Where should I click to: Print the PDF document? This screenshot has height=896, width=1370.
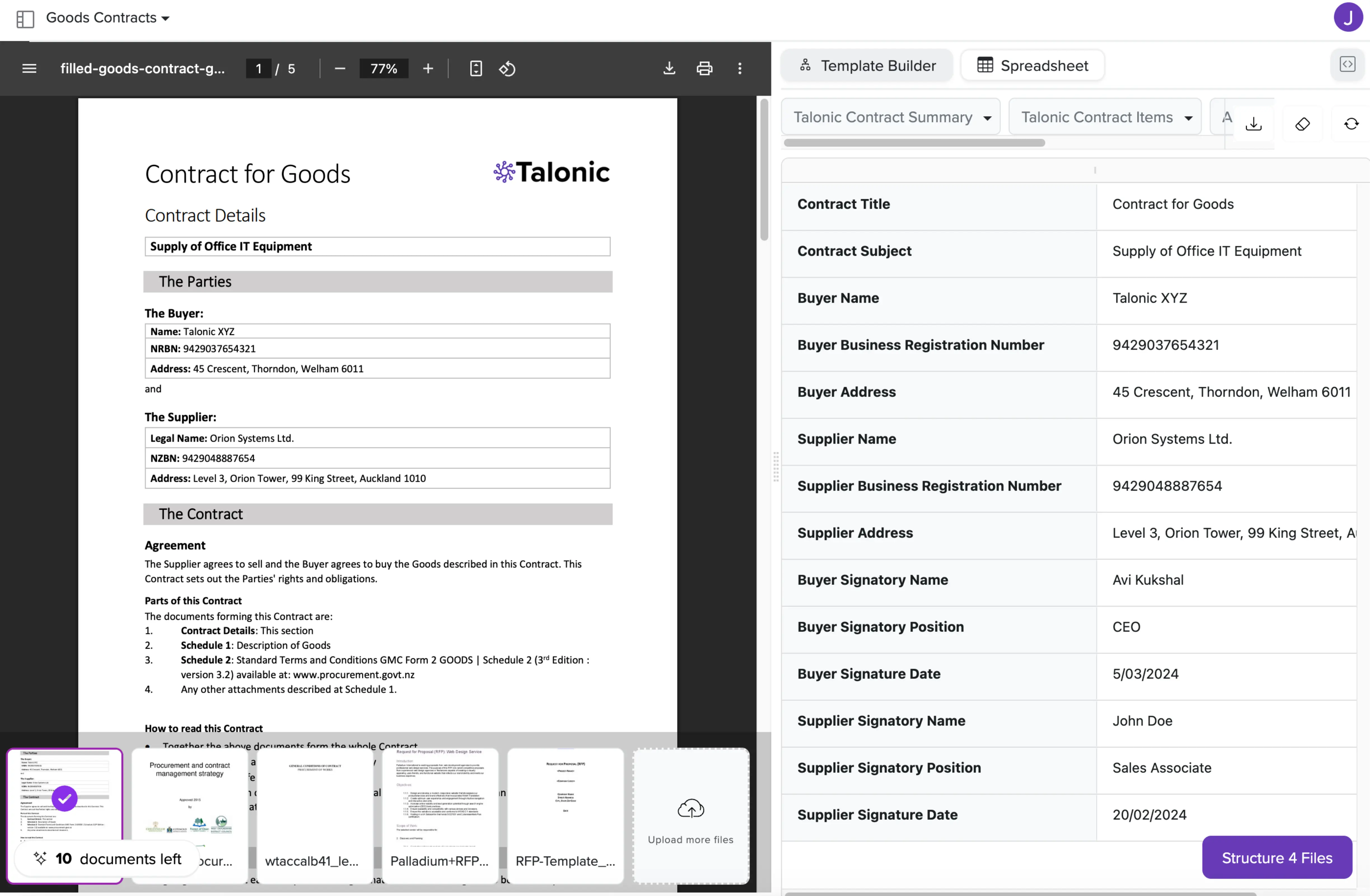[704, 69]
